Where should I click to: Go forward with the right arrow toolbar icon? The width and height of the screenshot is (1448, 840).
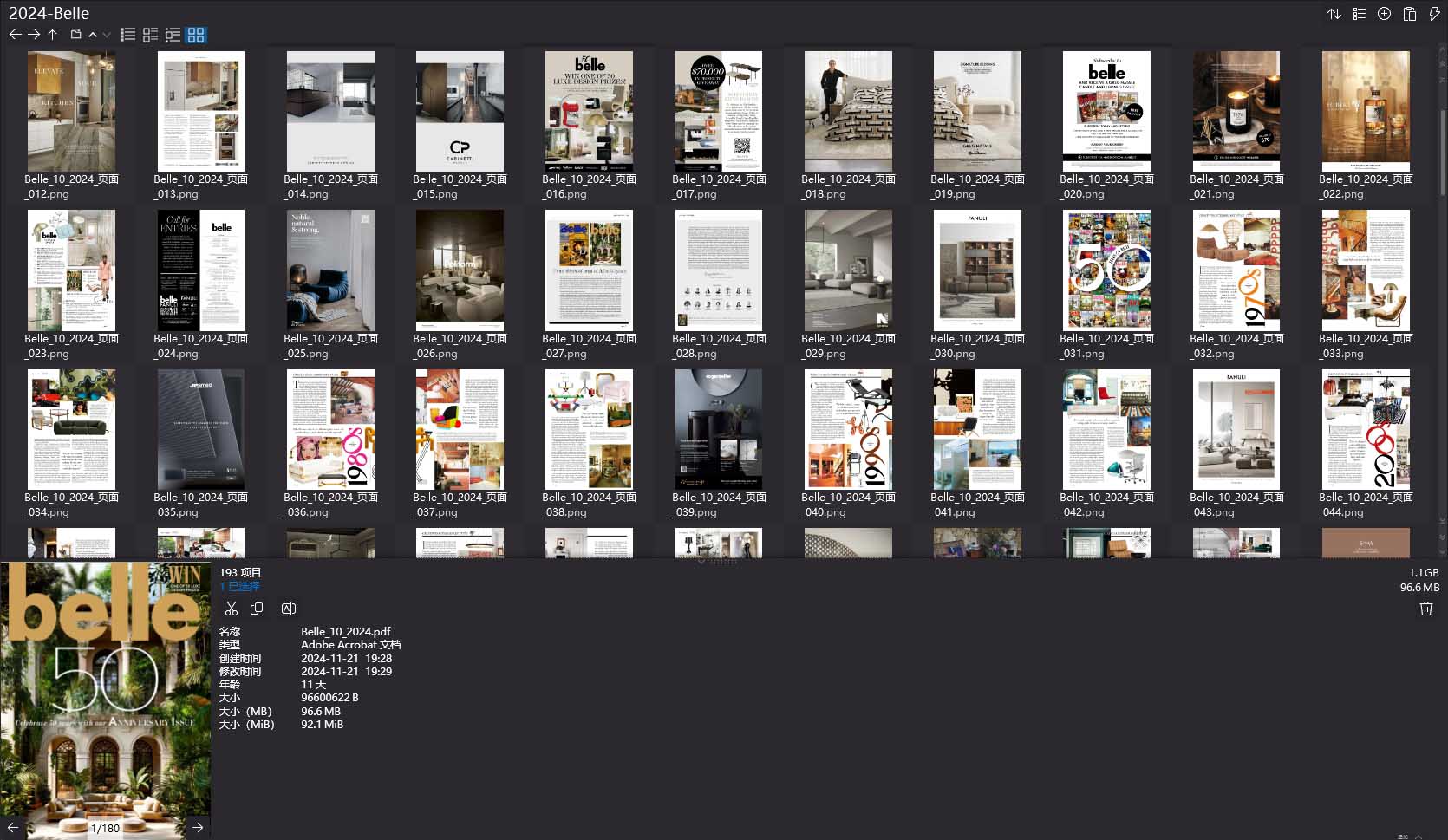tap(34, 35)
